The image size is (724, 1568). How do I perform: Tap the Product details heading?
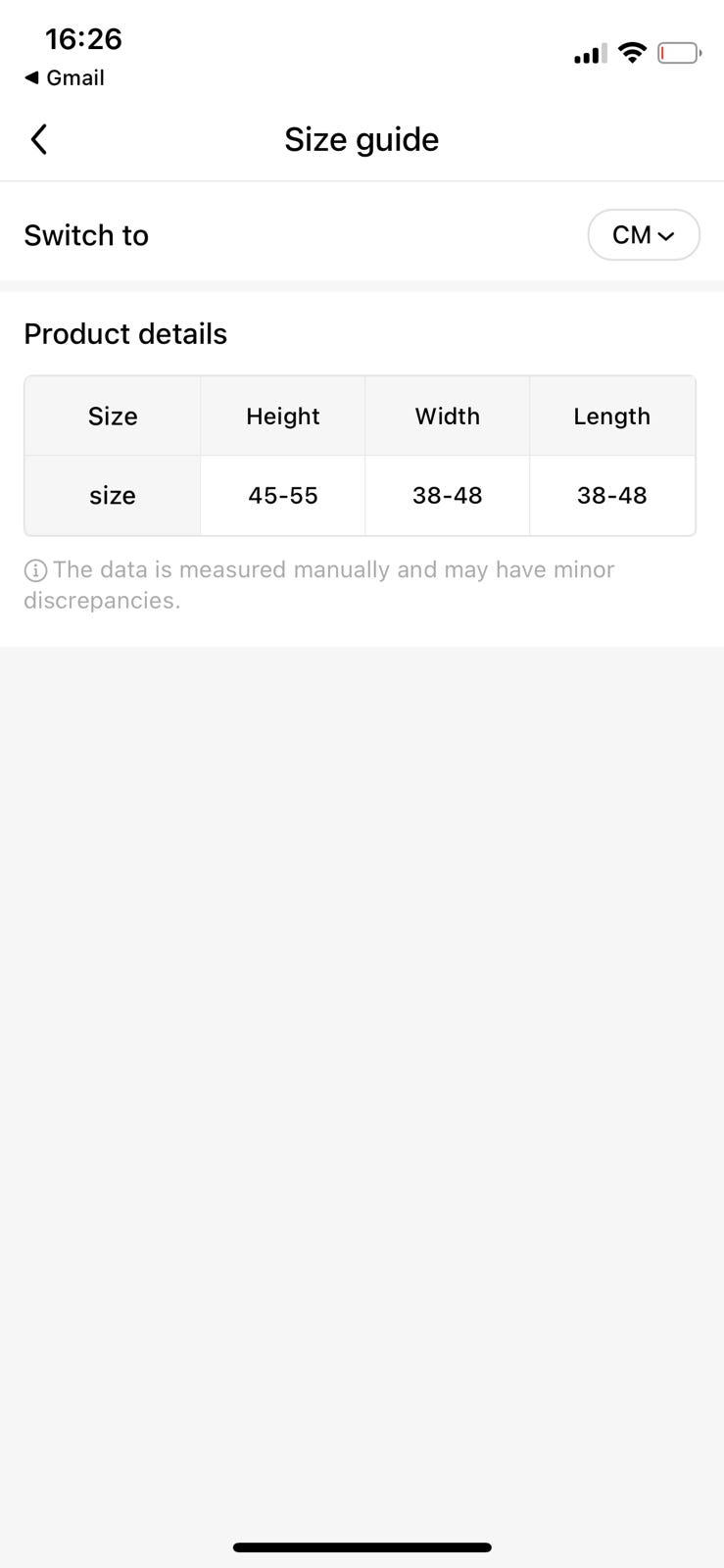(125, 334)
